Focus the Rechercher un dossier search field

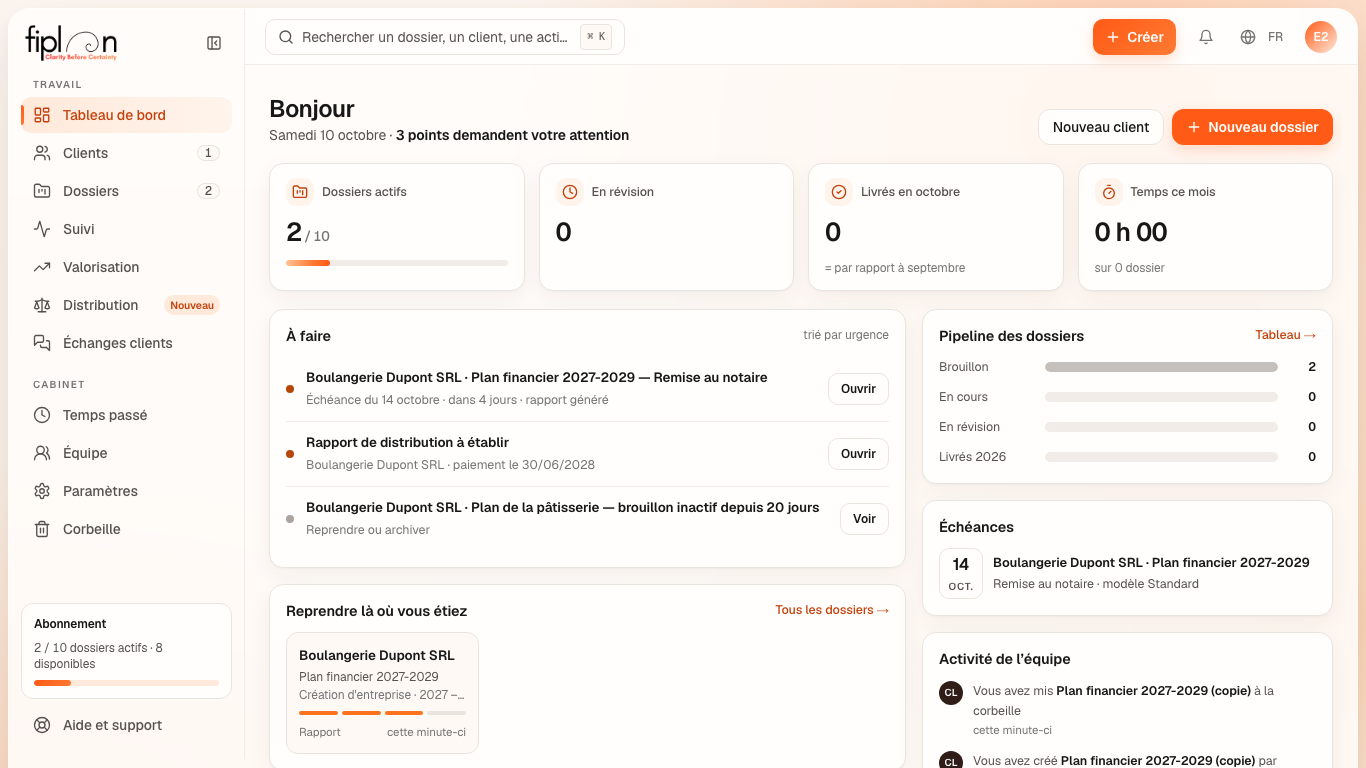coord(445,37)
